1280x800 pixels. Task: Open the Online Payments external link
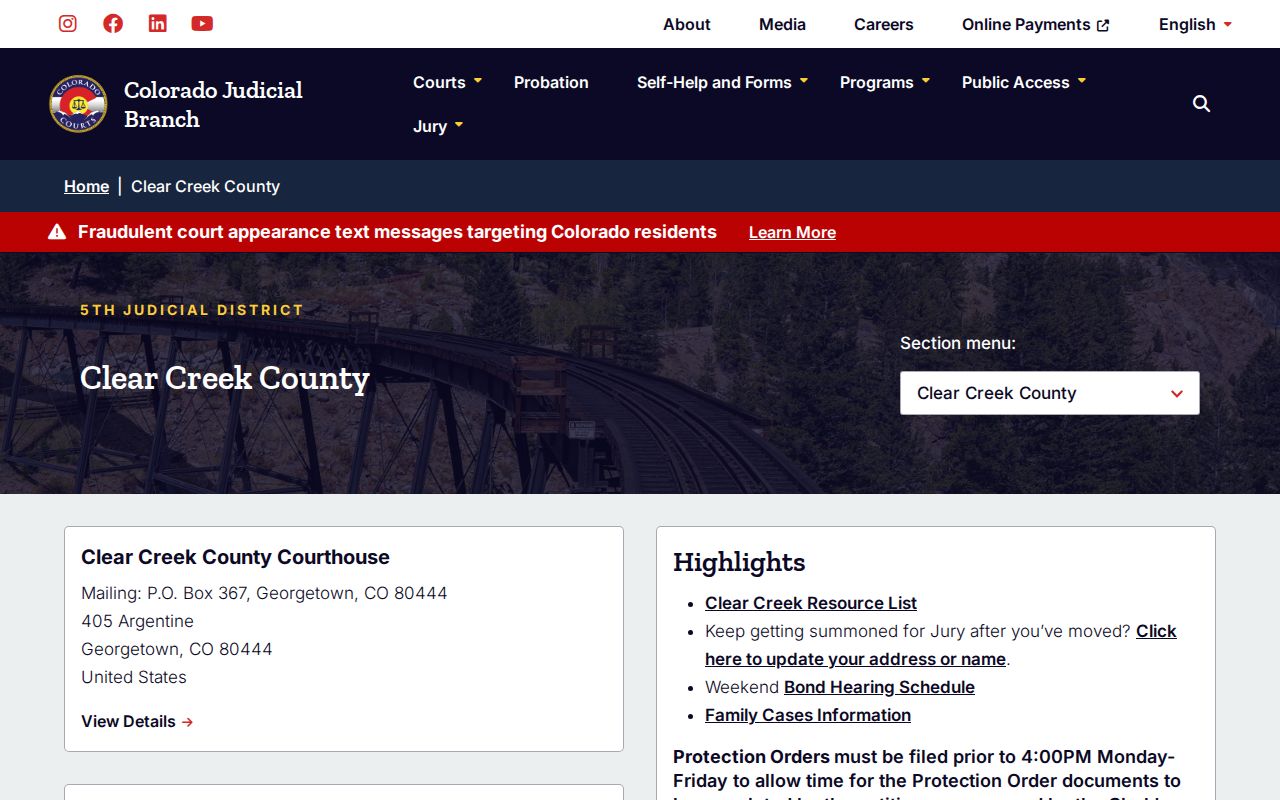1036,24
